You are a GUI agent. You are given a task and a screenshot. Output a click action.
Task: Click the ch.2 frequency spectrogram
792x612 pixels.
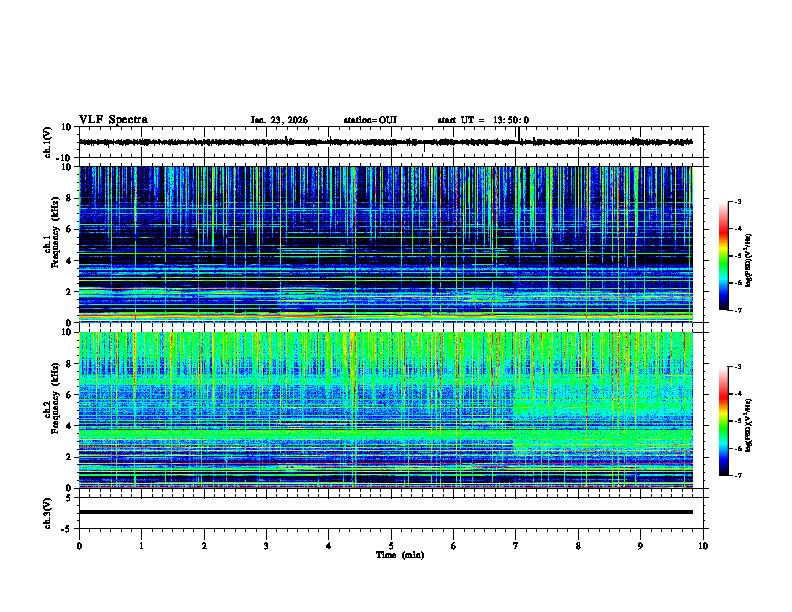click(386, 410)
